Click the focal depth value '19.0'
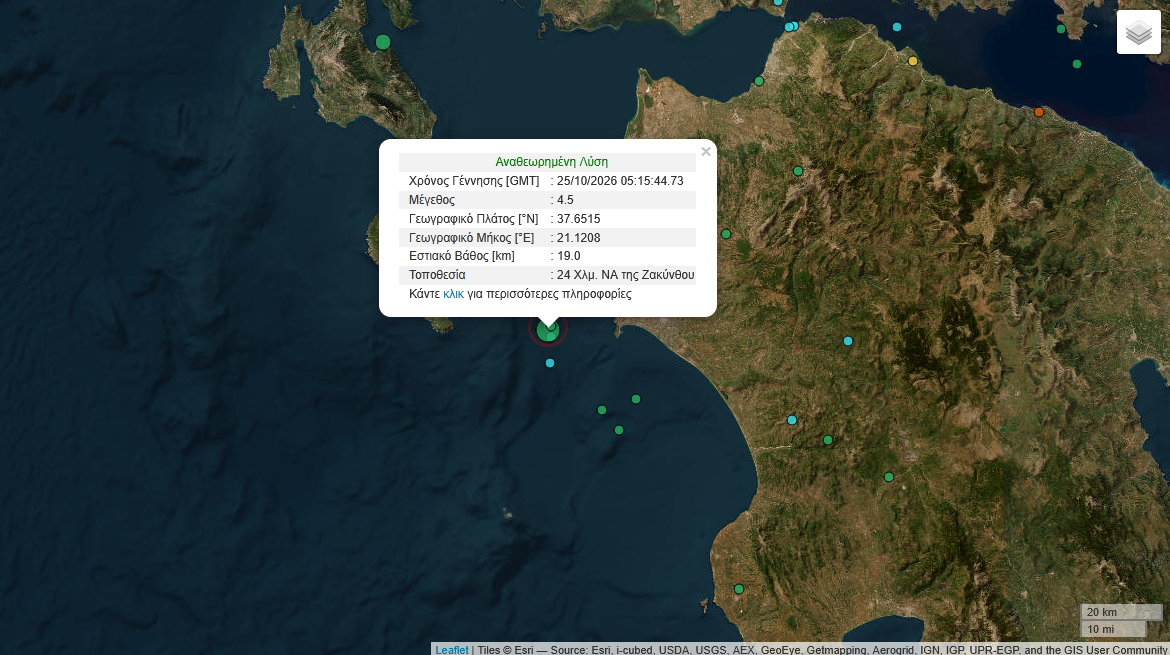 click(x=569, y=256)
